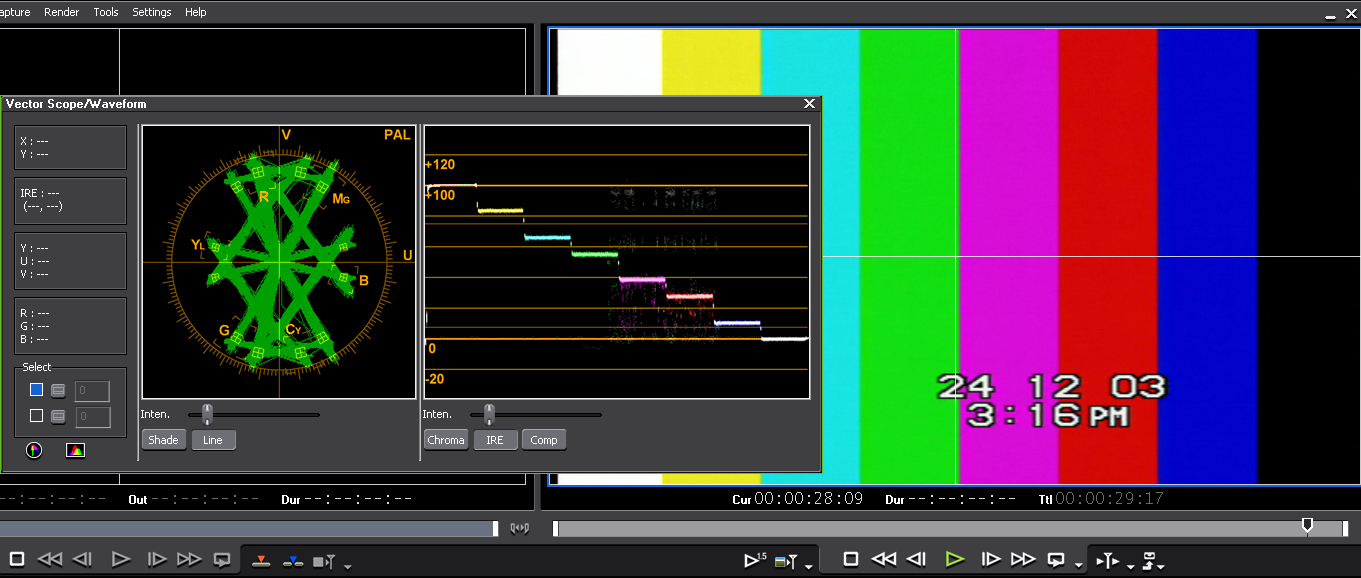The image size is (1361, 578).
Task: Open the Render menu
Action: 62,12
